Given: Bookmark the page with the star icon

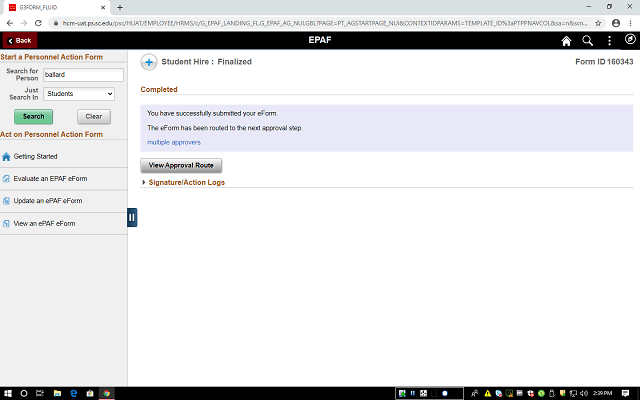Looking at the screenshot, I should [x=598, y=23].
